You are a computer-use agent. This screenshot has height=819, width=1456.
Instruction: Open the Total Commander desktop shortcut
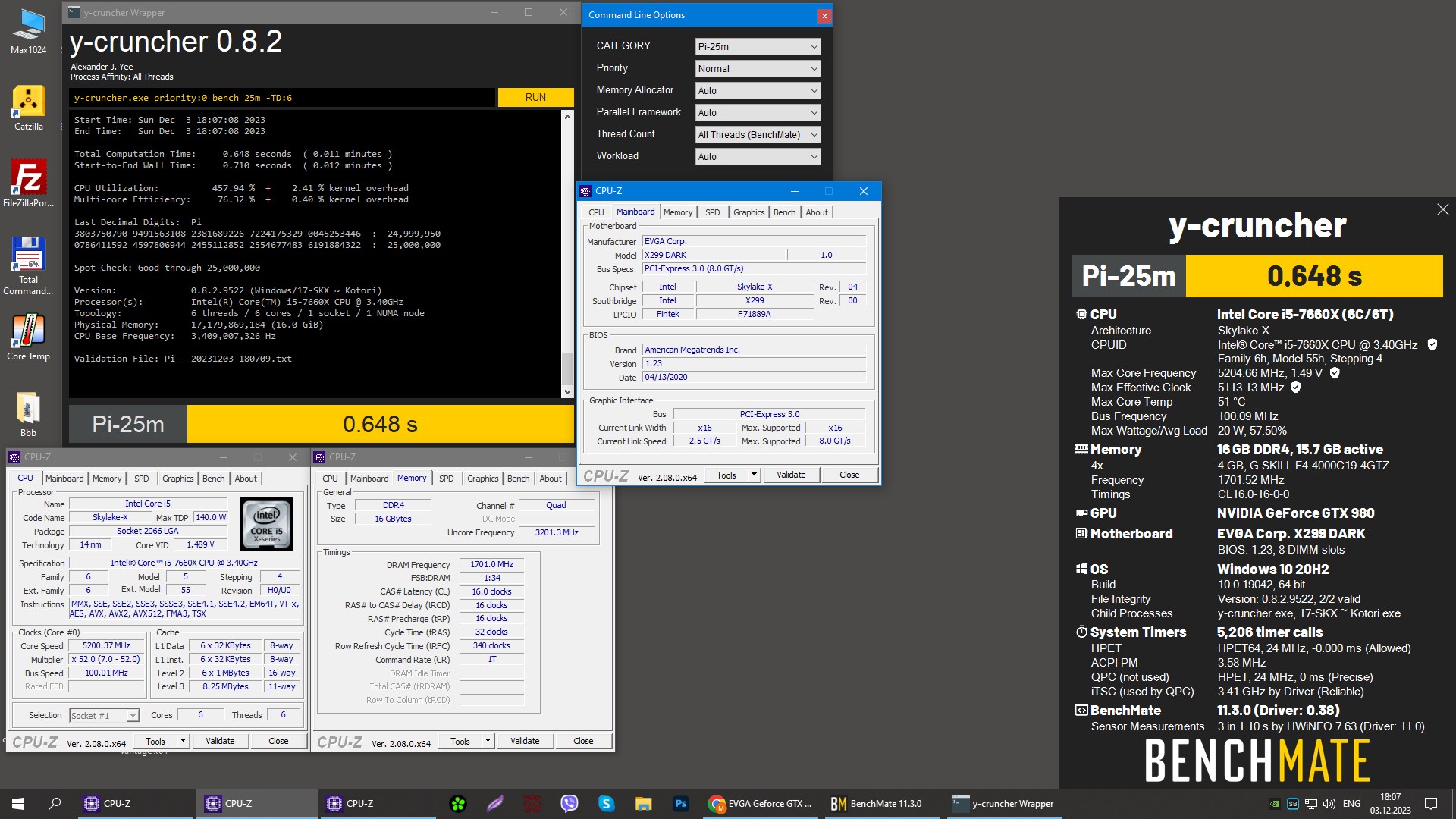click(28, 265)
